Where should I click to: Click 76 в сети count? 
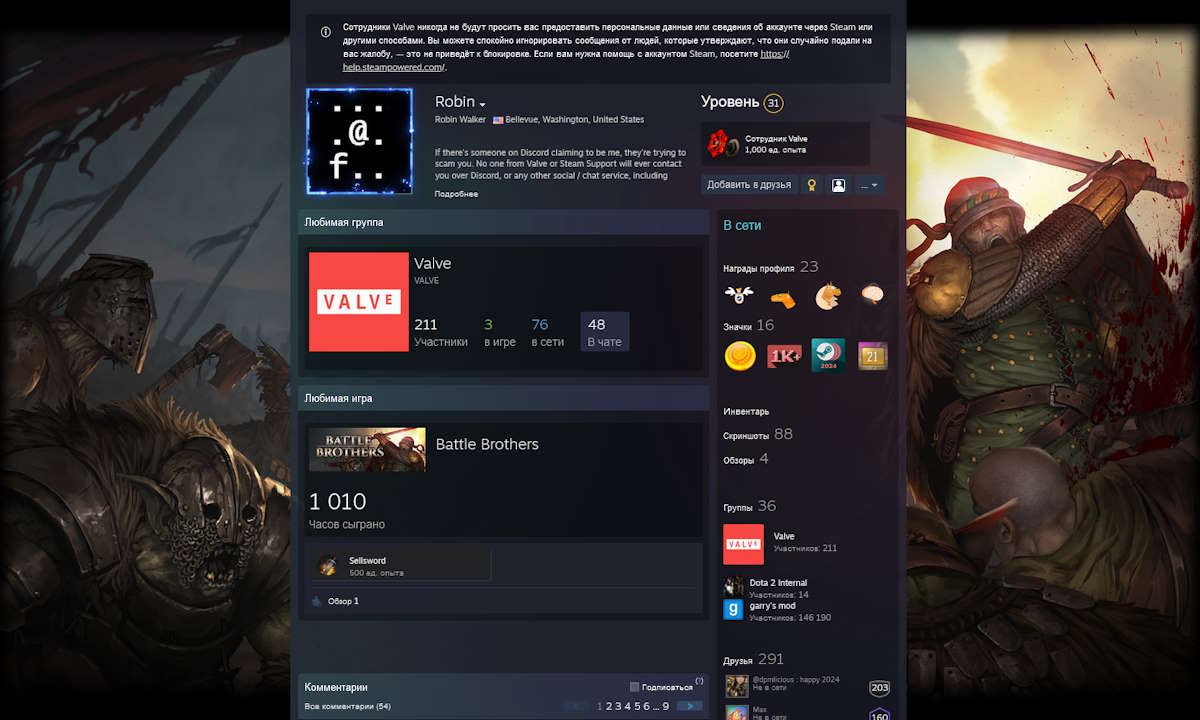click(x=547, y=332)
